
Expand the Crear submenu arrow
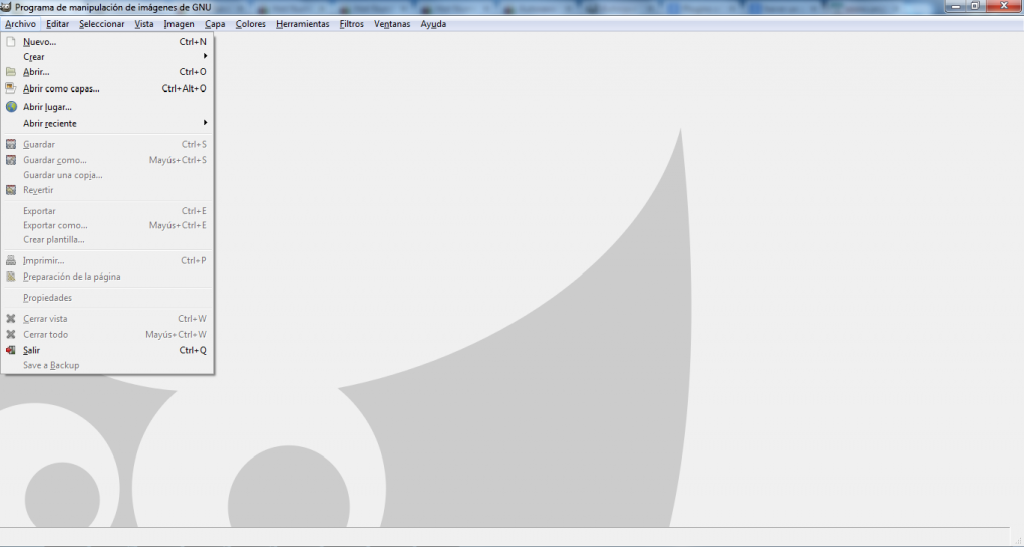pos(205,56)
